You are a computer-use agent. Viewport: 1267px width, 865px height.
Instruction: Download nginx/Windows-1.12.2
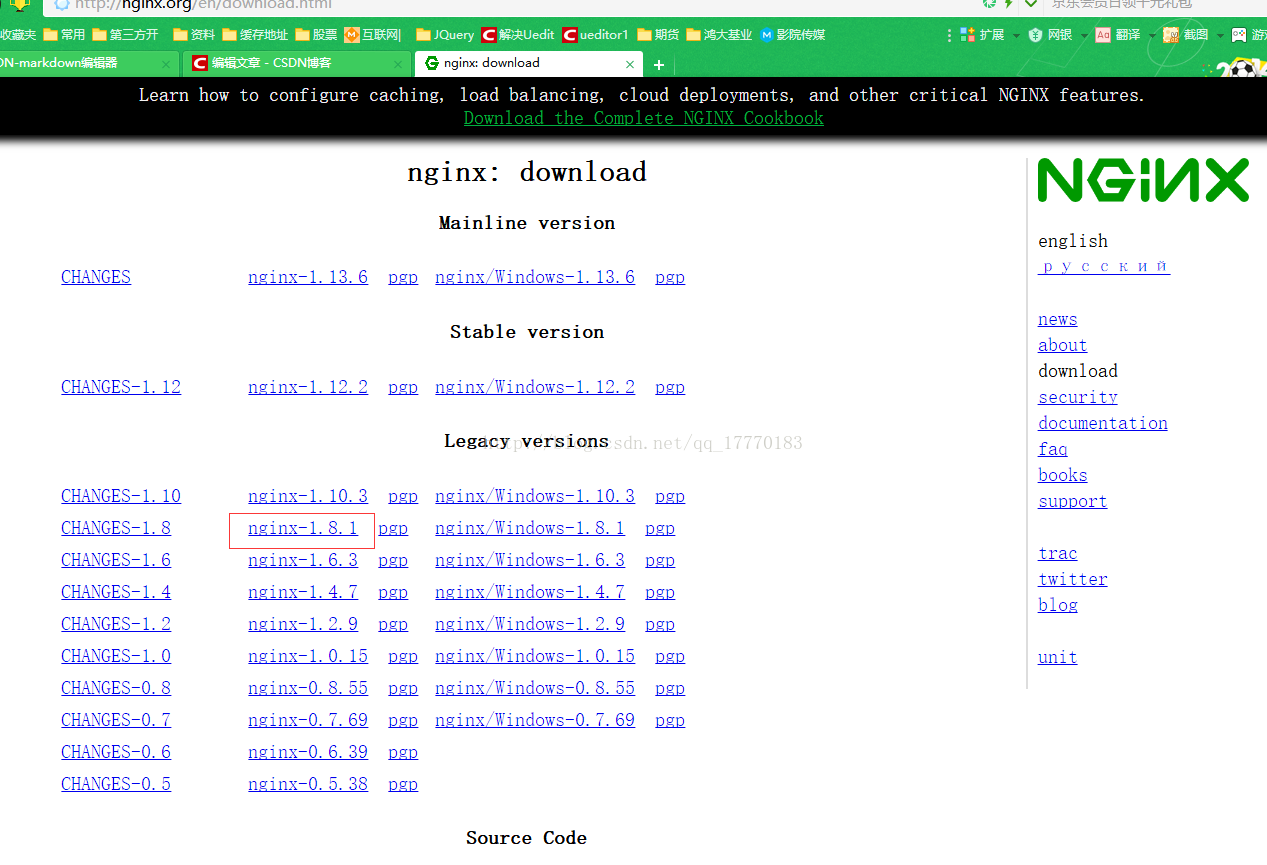(x=535, y=387)
